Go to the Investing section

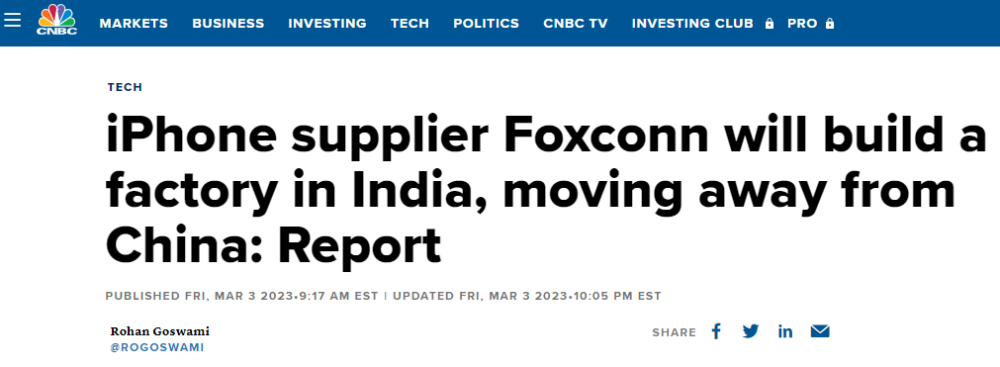coord(327,24)
